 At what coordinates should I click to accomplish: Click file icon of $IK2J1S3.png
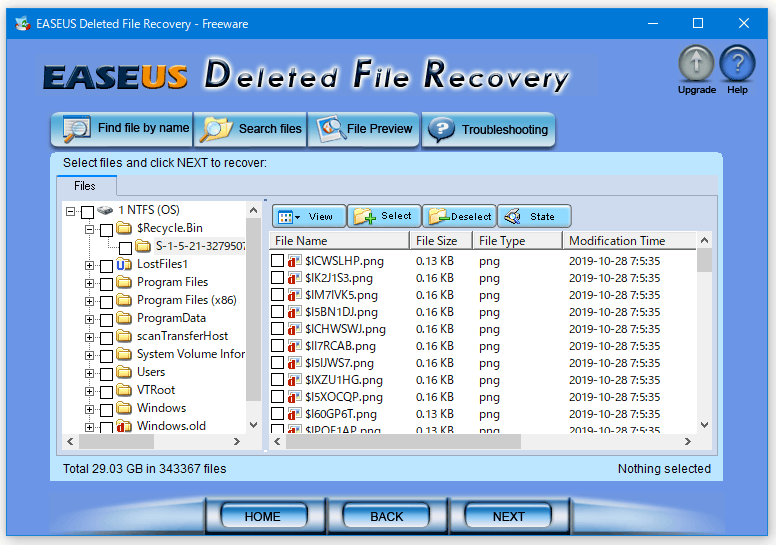pyautogui.click(x=295, y=278)
